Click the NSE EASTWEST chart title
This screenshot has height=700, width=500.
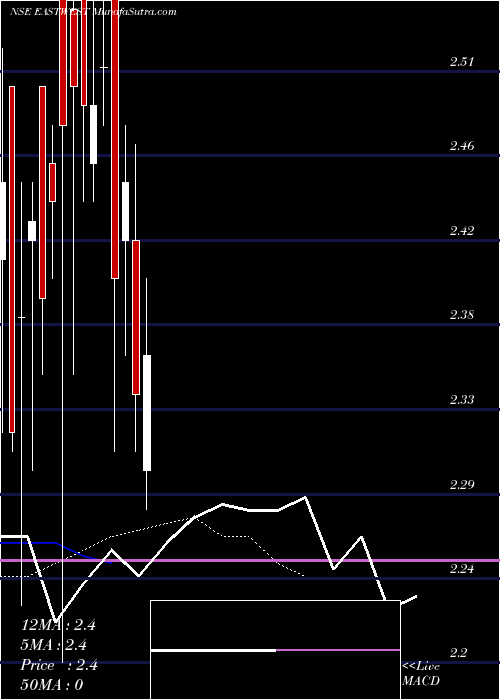(x=93, y=12)
